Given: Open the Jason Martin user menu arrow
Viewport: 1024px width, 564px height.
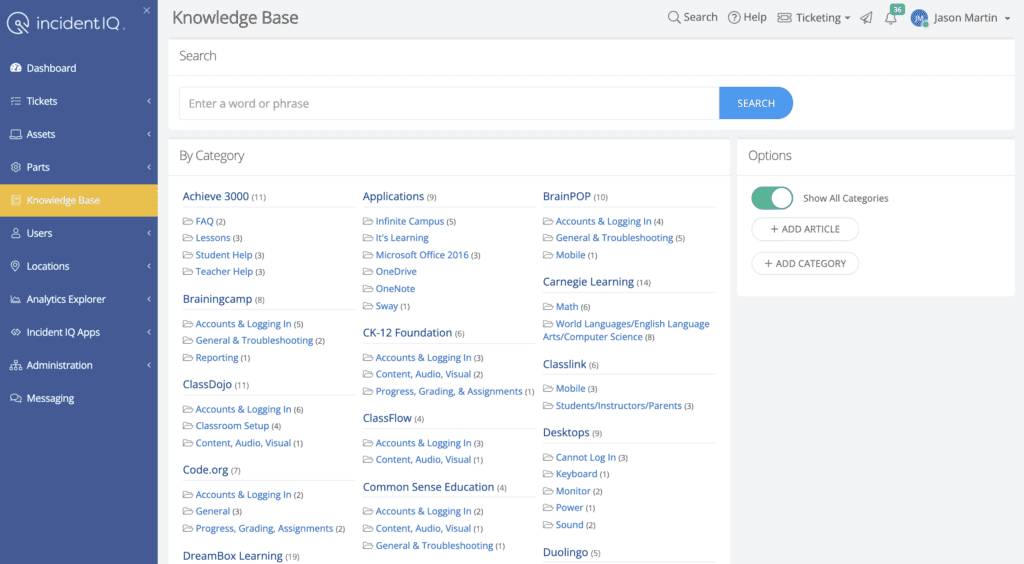Looking at the screenshot, I should click(1007, 18).
